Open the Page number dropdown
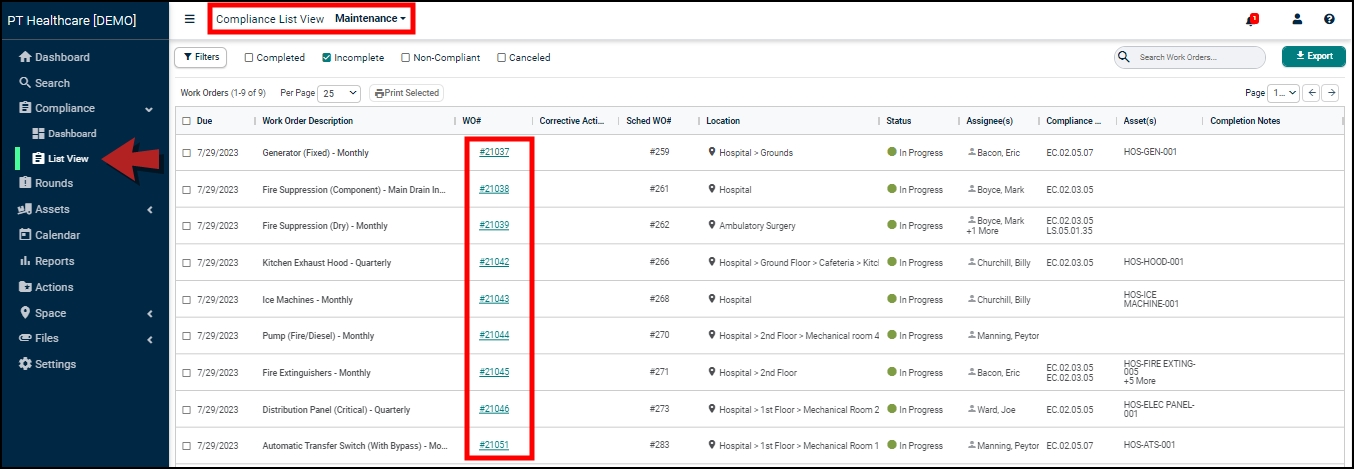The height and width of the screenshot is (469, 1354). [1283, 93]
